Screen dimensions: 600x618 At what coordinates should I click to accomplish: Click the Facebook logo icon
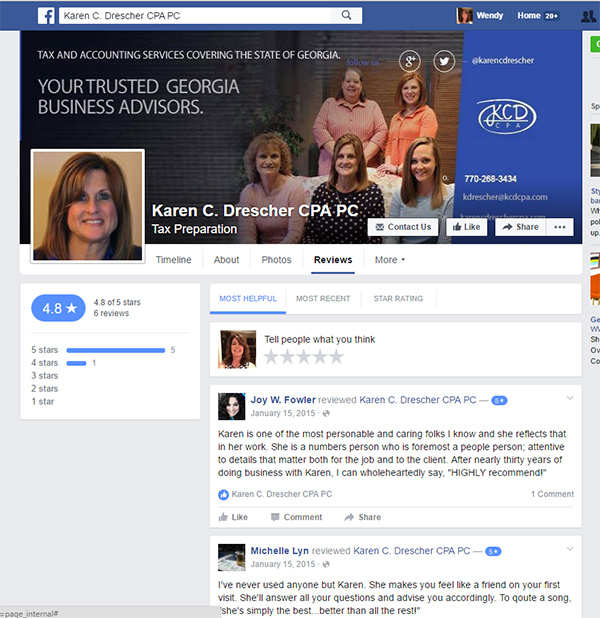(x=46, y=16)
